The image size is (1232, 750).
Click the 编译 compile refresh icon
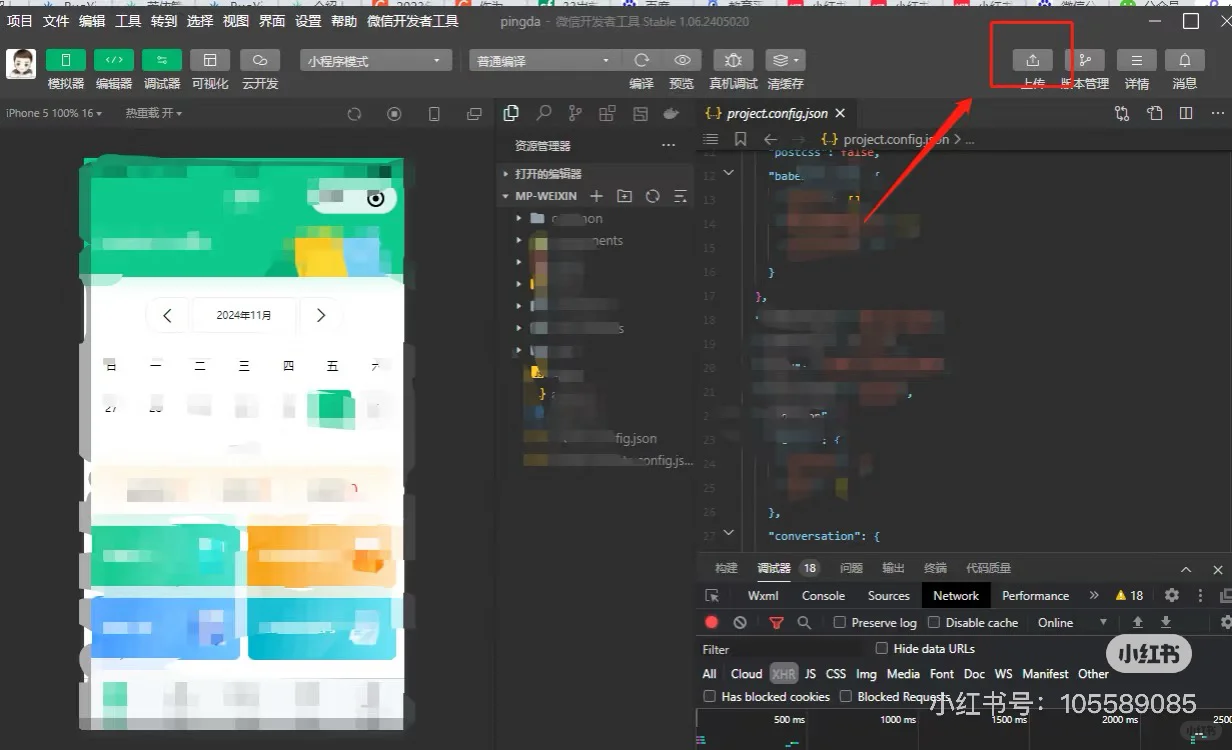[x=642, y=60]
